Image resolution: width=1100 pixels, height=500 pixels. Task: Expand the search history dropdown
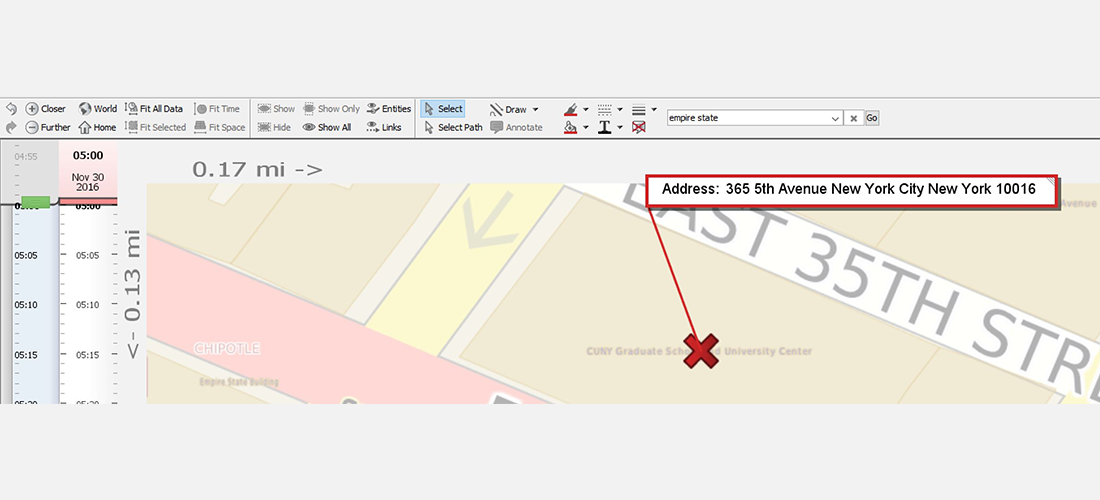(835, 119)
